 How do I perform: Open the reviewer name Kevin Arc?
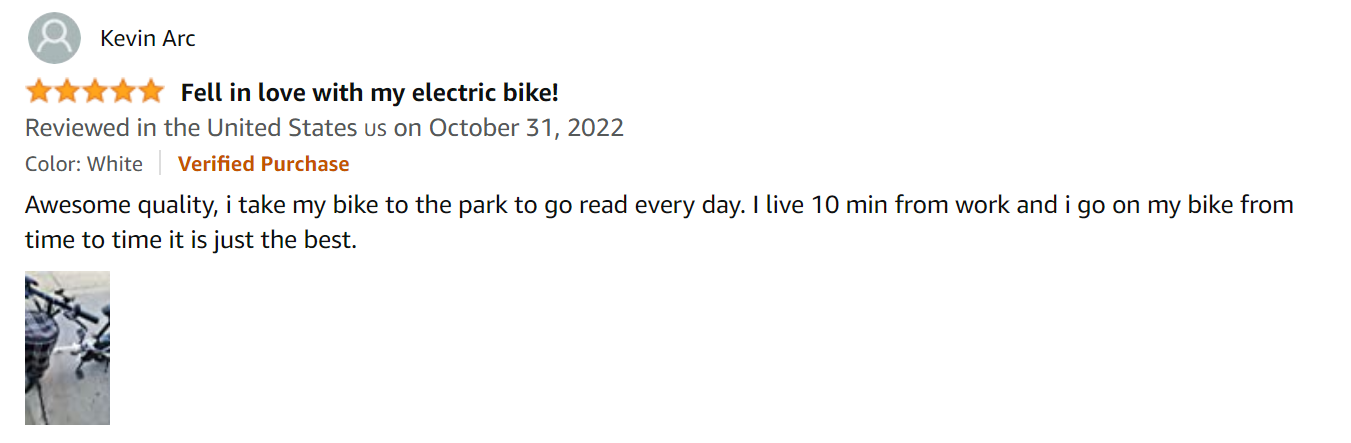point(148,39)
